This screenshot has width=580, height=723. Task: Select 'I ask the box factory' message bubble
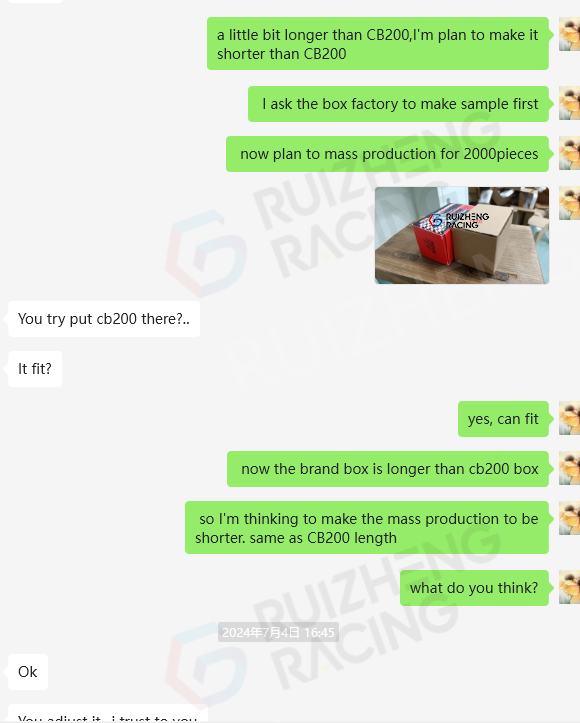click(x=398, y=104)
